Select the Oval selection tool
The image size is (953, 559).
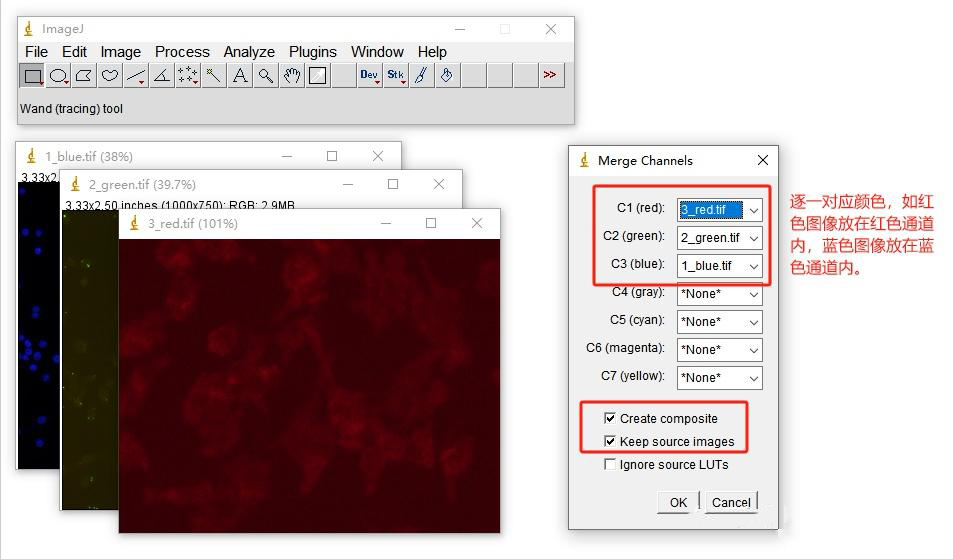coord(59,76)
